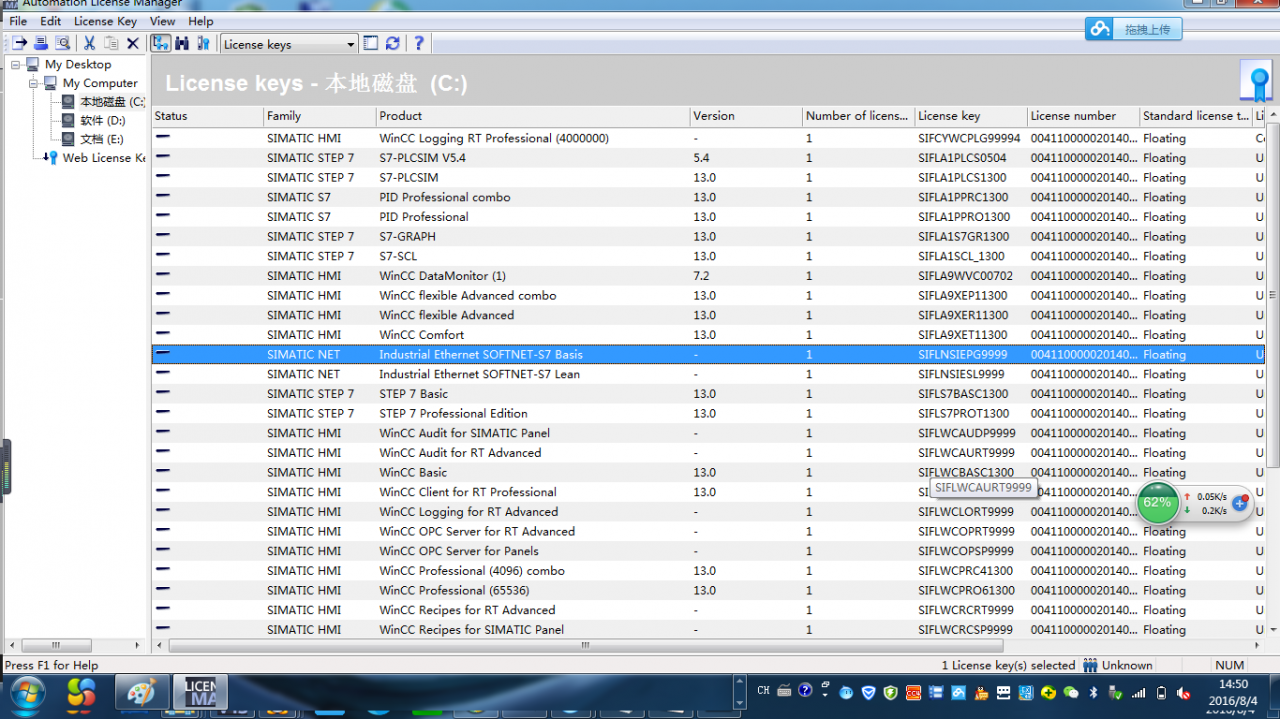The width and height of the screenshot is (1280, 719).
Task: Open the File menu
Action: pos(18,21)
